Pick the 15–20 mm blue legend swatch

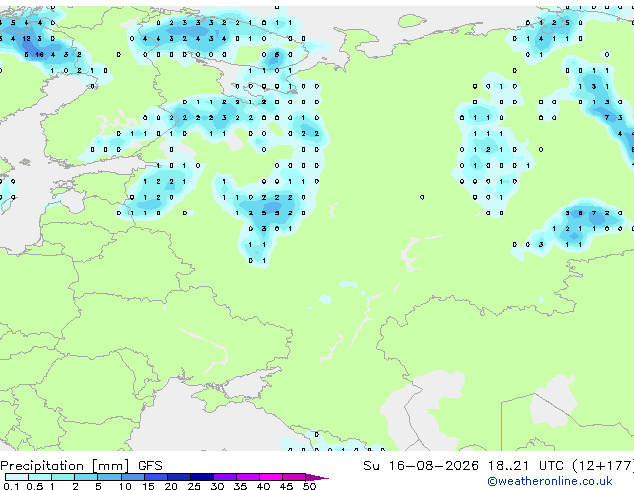(x=155, y=477)
